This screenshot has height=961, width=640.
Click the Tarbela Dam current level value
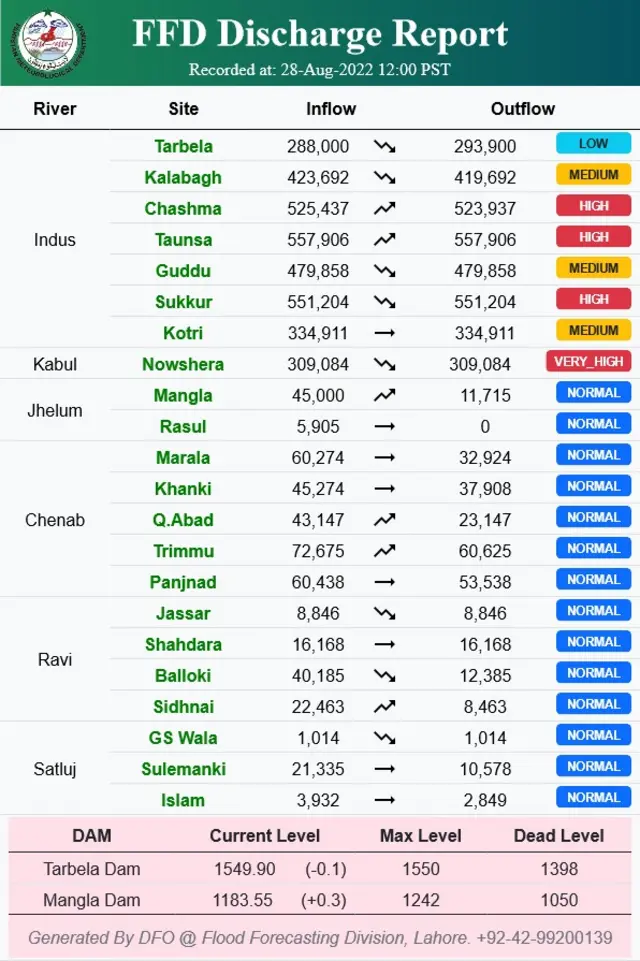click(x=245, y=869)
